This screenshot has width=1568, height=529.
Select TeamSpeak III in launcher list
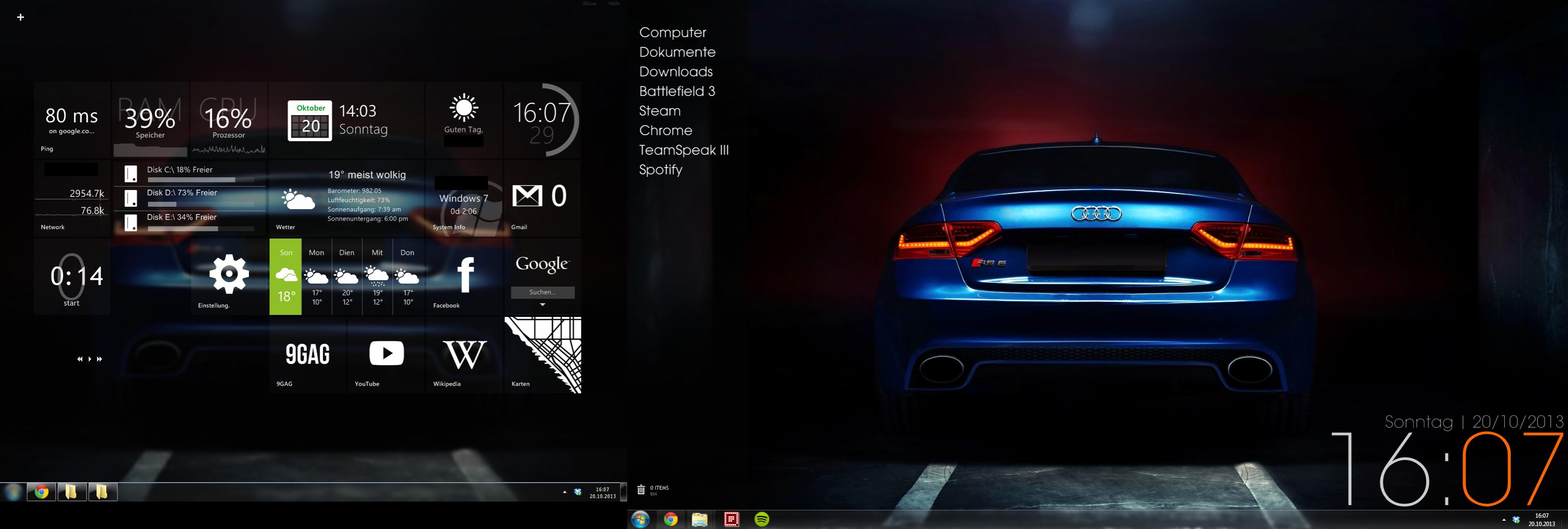(x=684, y=150)
